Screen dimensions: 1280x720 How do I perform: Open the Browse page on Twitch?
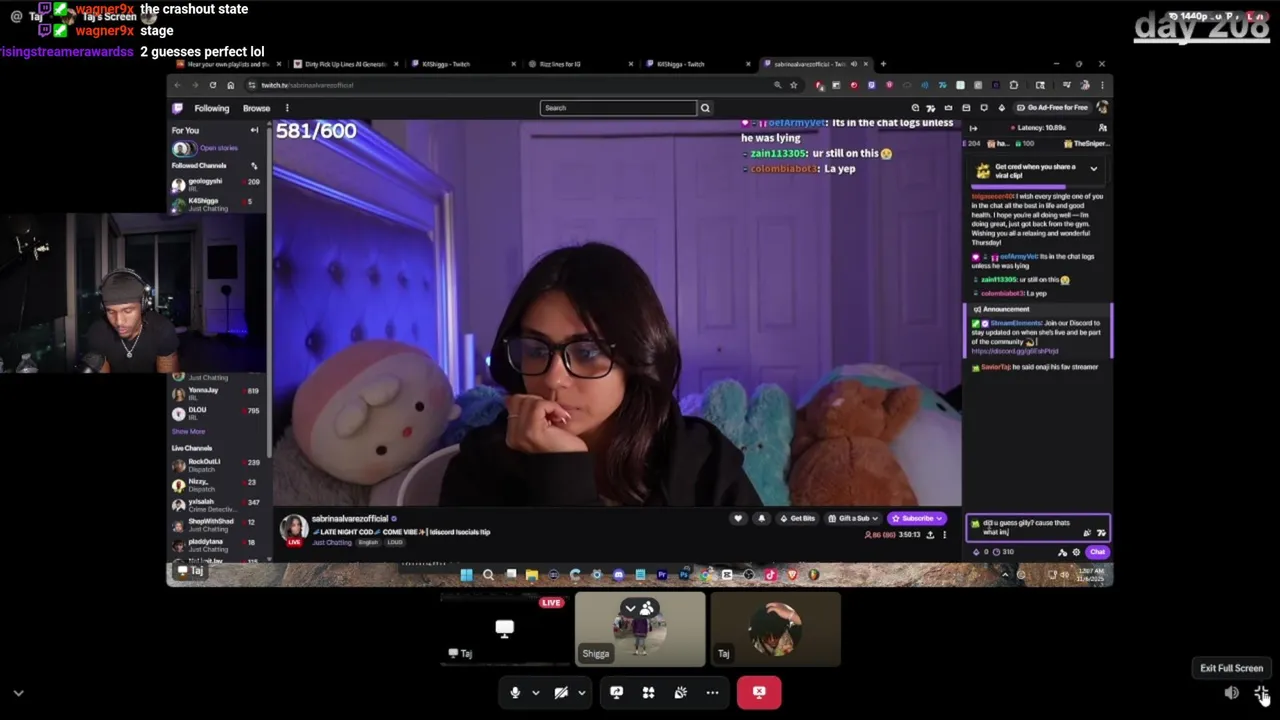click(x=256, y=108)
